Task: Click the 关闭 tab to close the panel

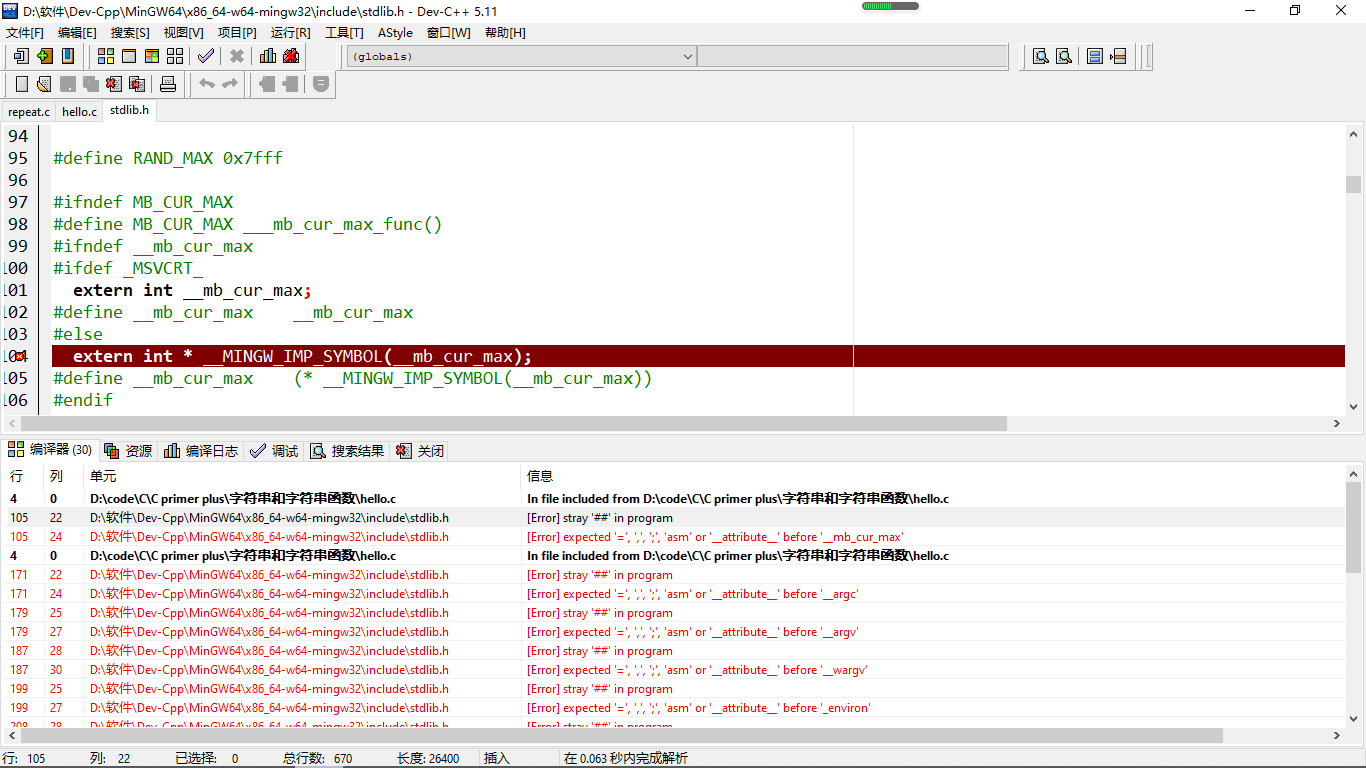Action: [x=420, y=451]
